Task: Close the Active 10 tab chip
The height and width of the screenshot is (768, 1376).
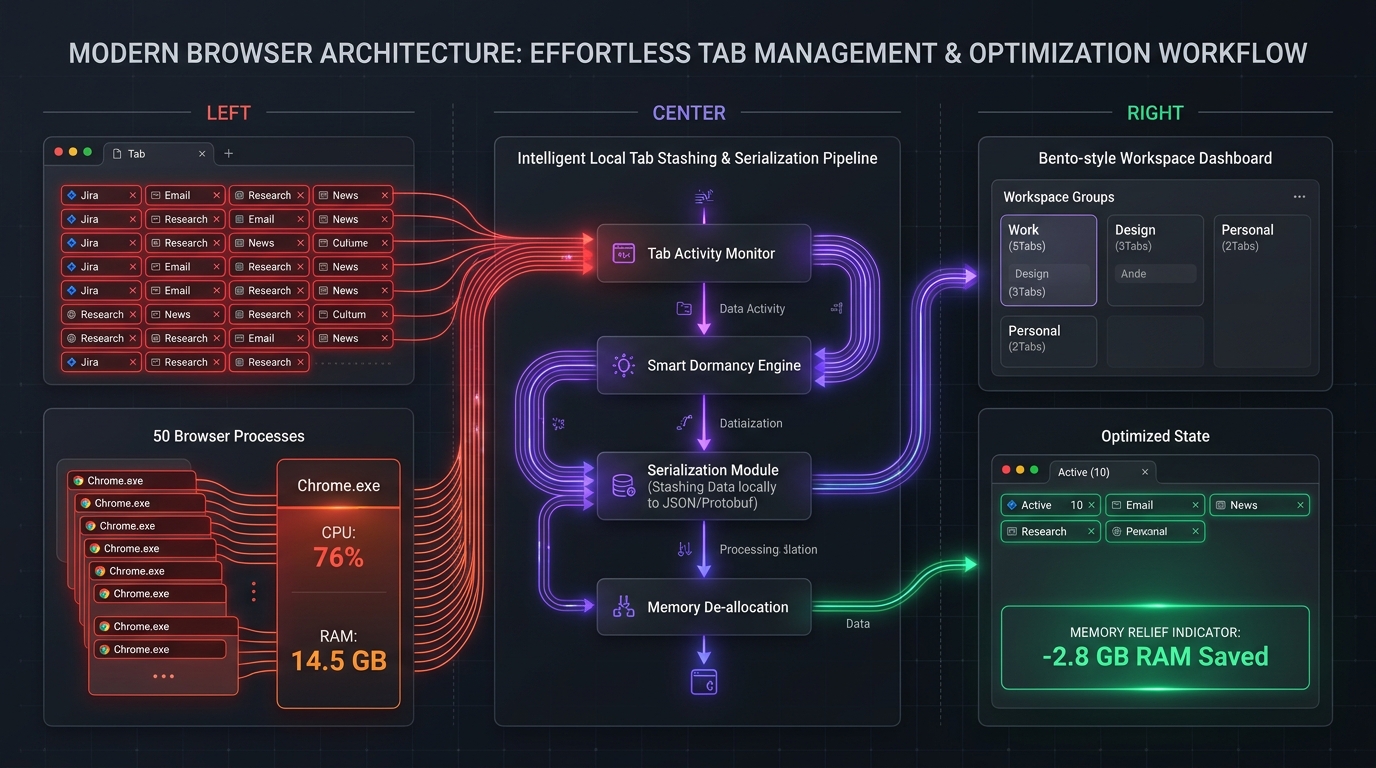Action: click(1091, 505)
